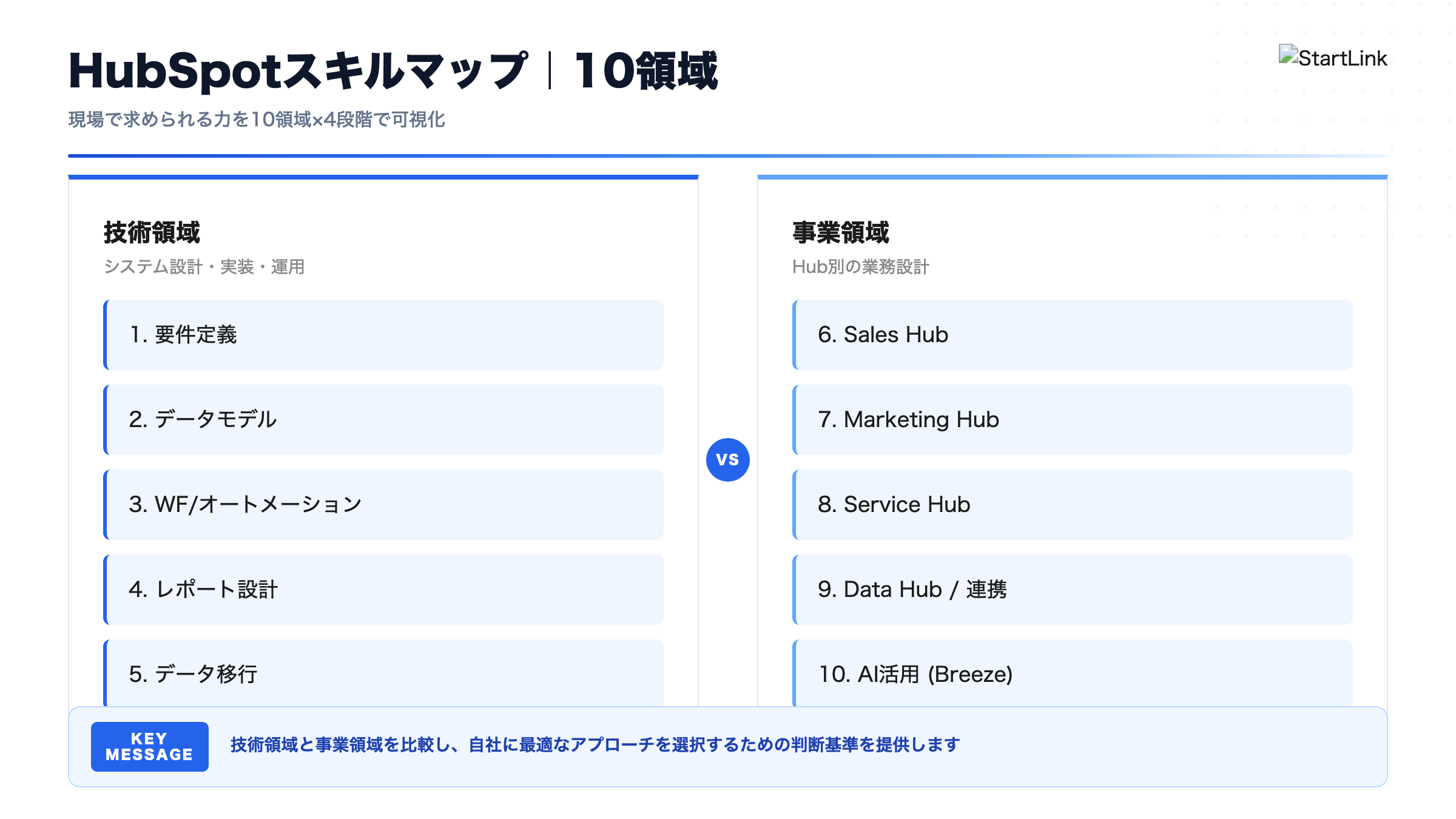The width and height of the screenshot is (1456, 819).
Task: Click the '事業領域' column heading
Action: tap(841, 233)
